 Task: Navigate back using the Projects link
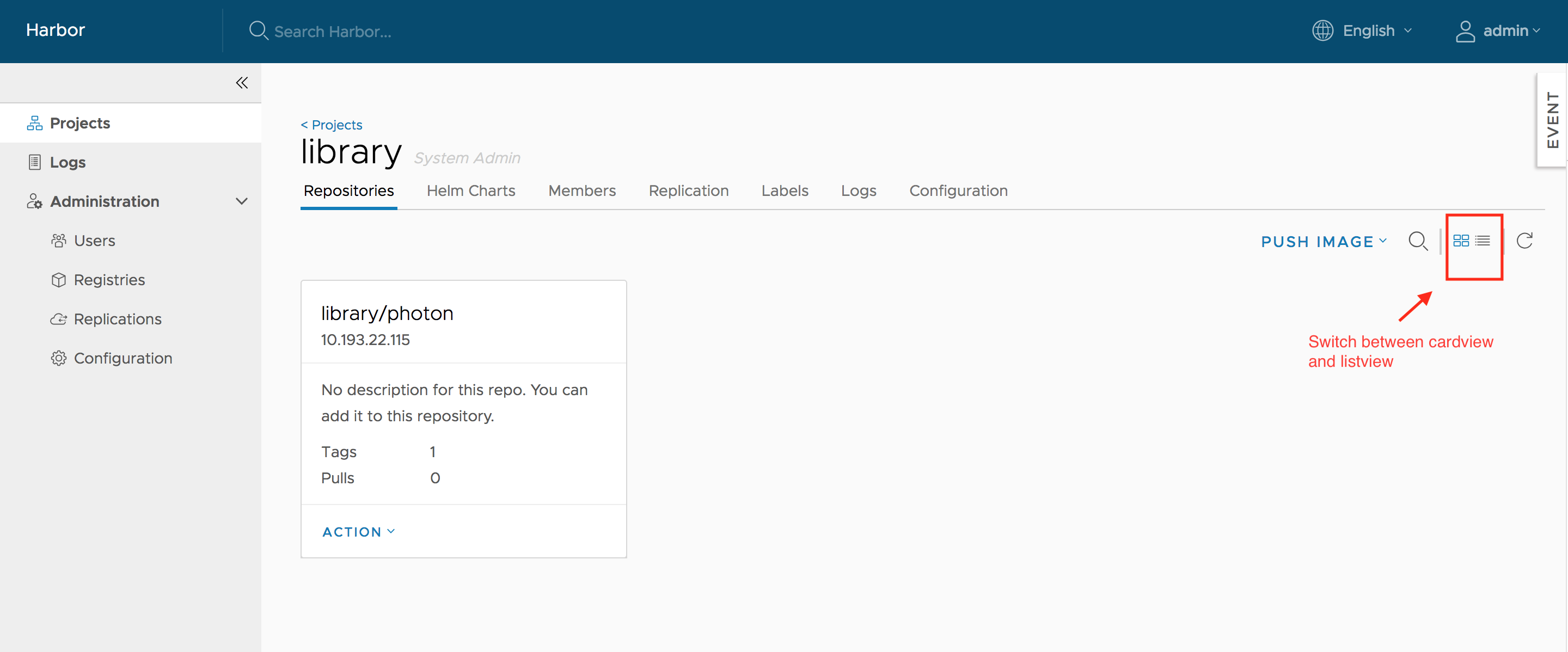click(331, 124)
